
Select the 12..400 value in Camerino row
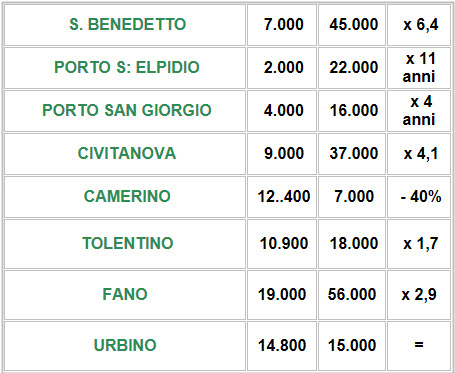[x=282, y=197]
